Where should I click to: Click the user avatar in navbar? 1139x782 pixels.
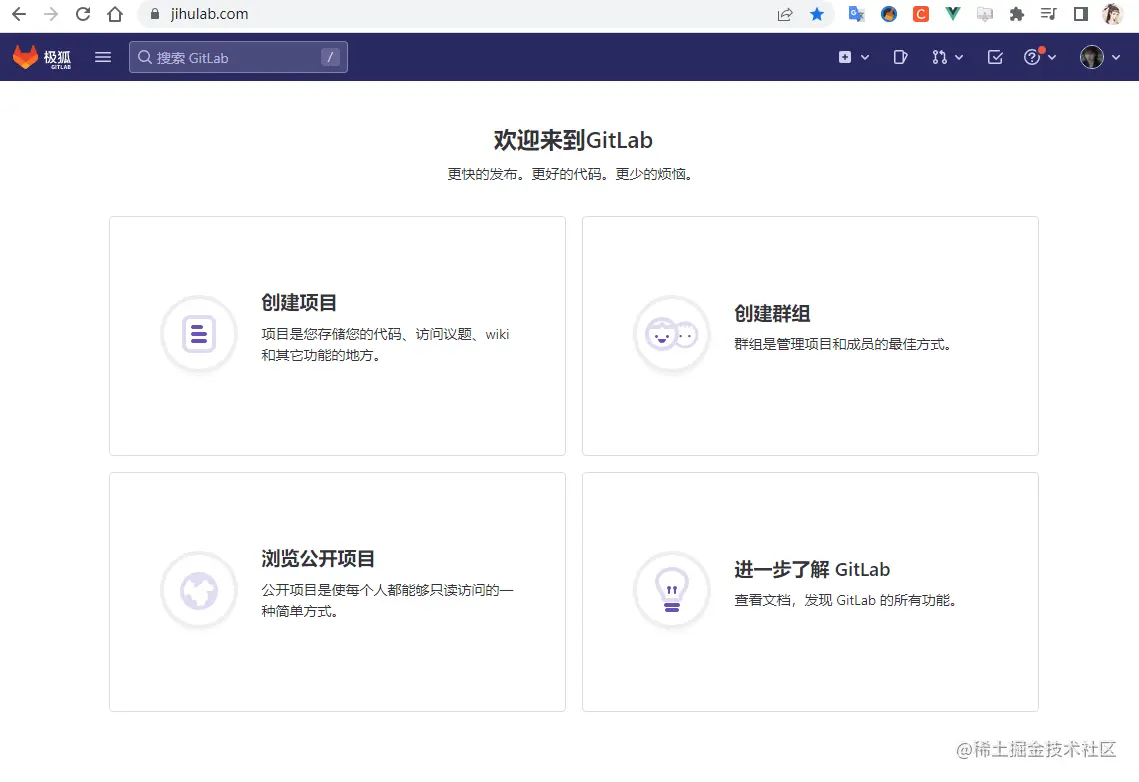tap(1092, 57)
